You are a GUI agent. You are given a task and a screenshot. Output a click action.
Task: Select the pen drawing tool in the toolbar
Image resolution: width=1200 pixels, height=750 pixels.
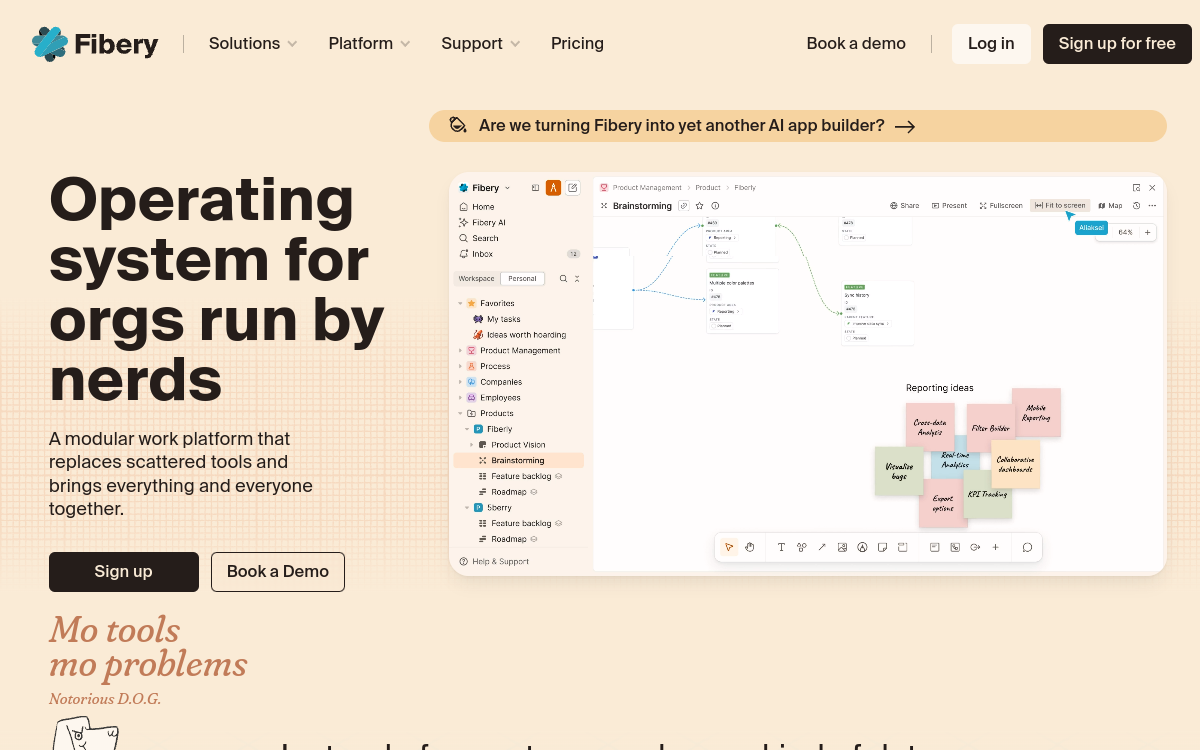862,547
